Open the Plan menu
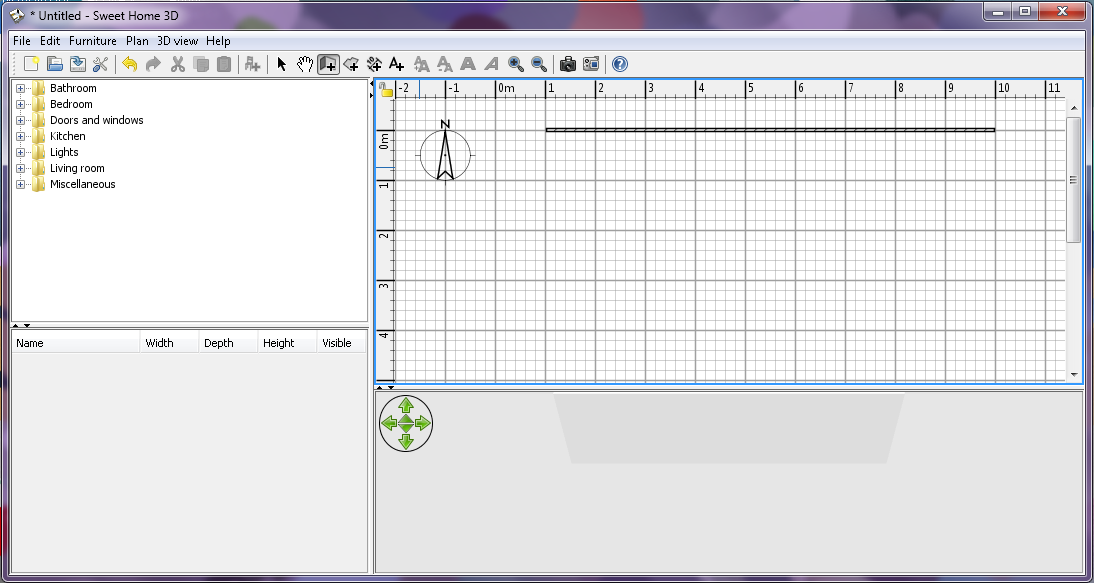The height and width of the screenshot is (583, 1094). (x=137, y=41)
